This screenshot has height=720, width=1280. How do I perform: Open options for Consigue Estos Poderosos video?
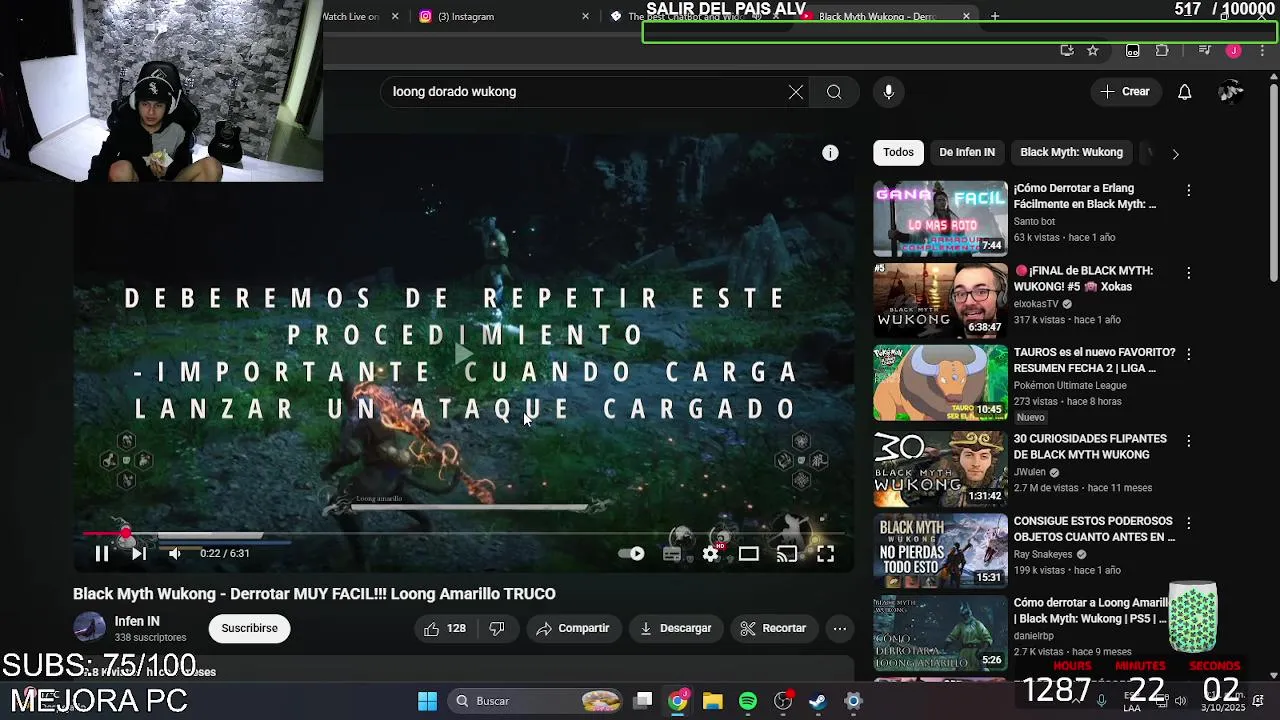coord(1188,523)
